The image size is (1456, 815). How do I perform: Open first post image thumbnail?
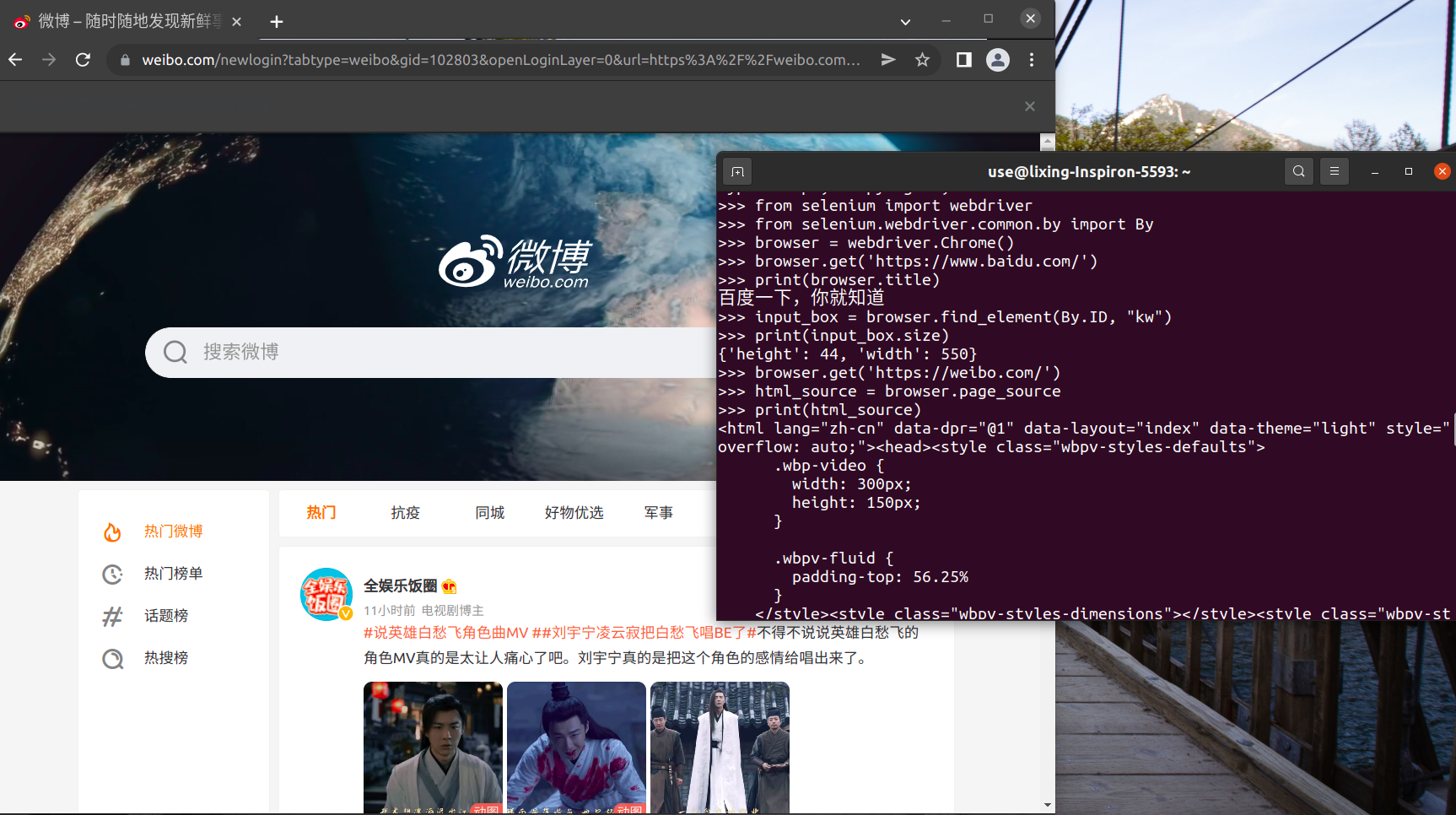[x=433, y=747]
